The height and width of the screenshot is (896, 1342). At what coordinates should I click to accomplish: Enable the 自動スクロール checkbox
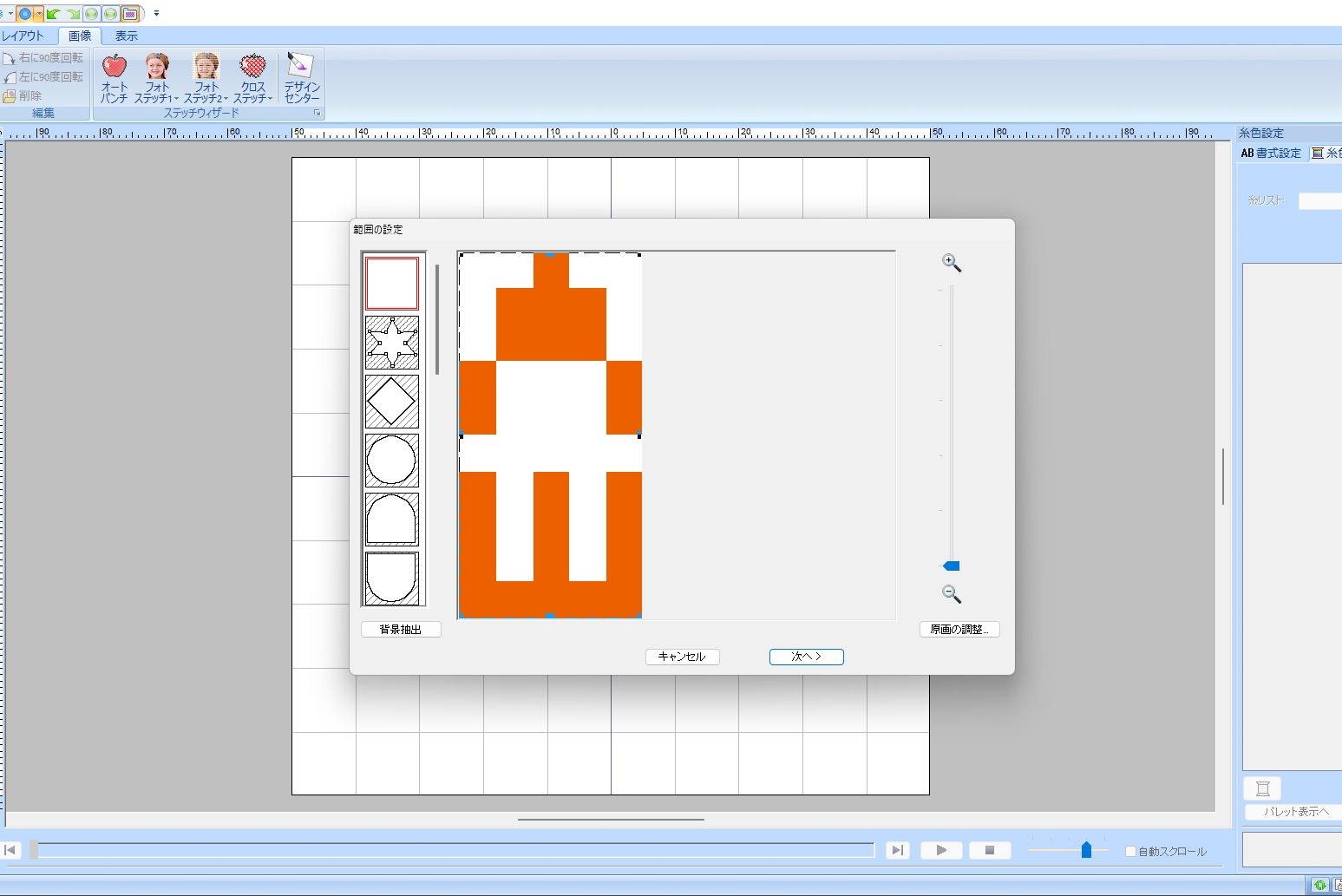click(x=1130, y=851)
